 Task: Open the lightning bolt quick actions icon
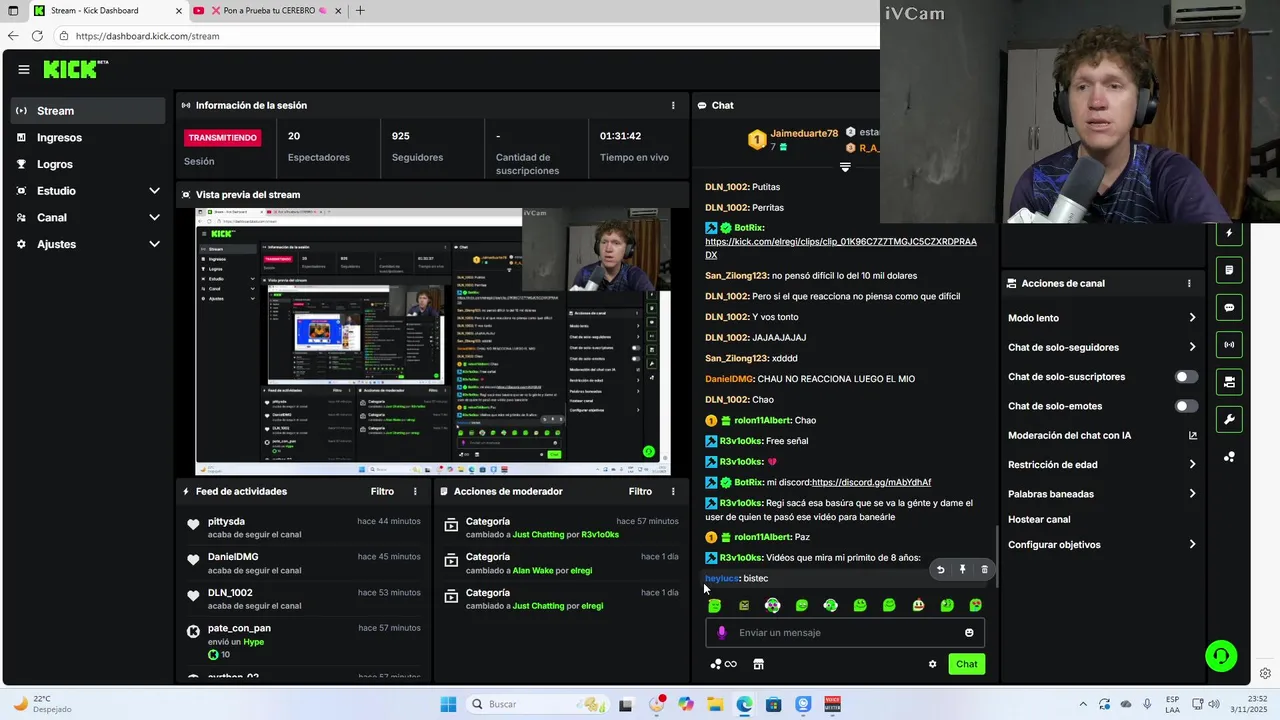click(1229, 233)
